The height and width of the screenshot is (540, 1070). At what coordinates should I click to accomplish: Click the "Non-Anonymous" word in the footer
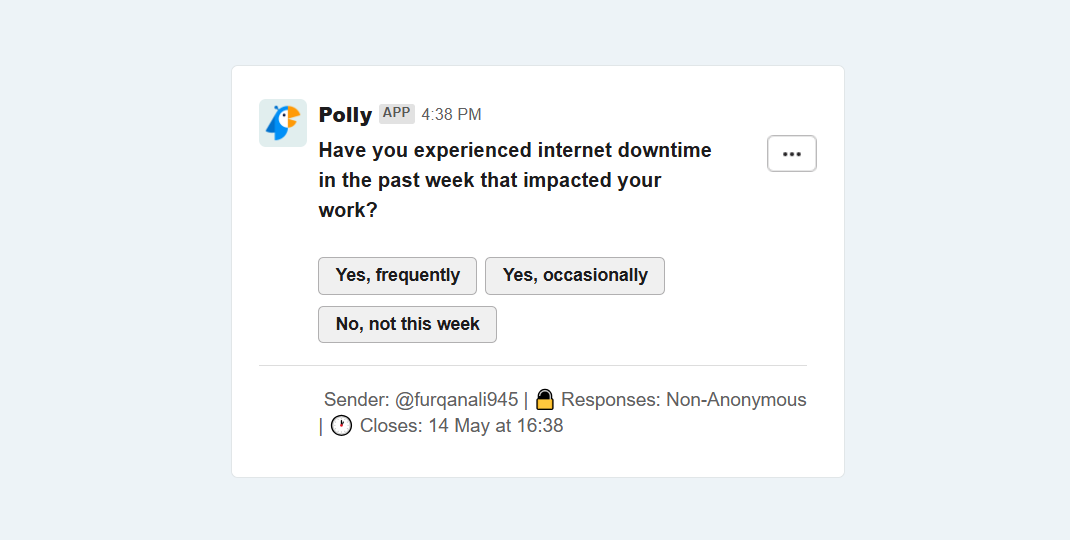pos(736,399)
